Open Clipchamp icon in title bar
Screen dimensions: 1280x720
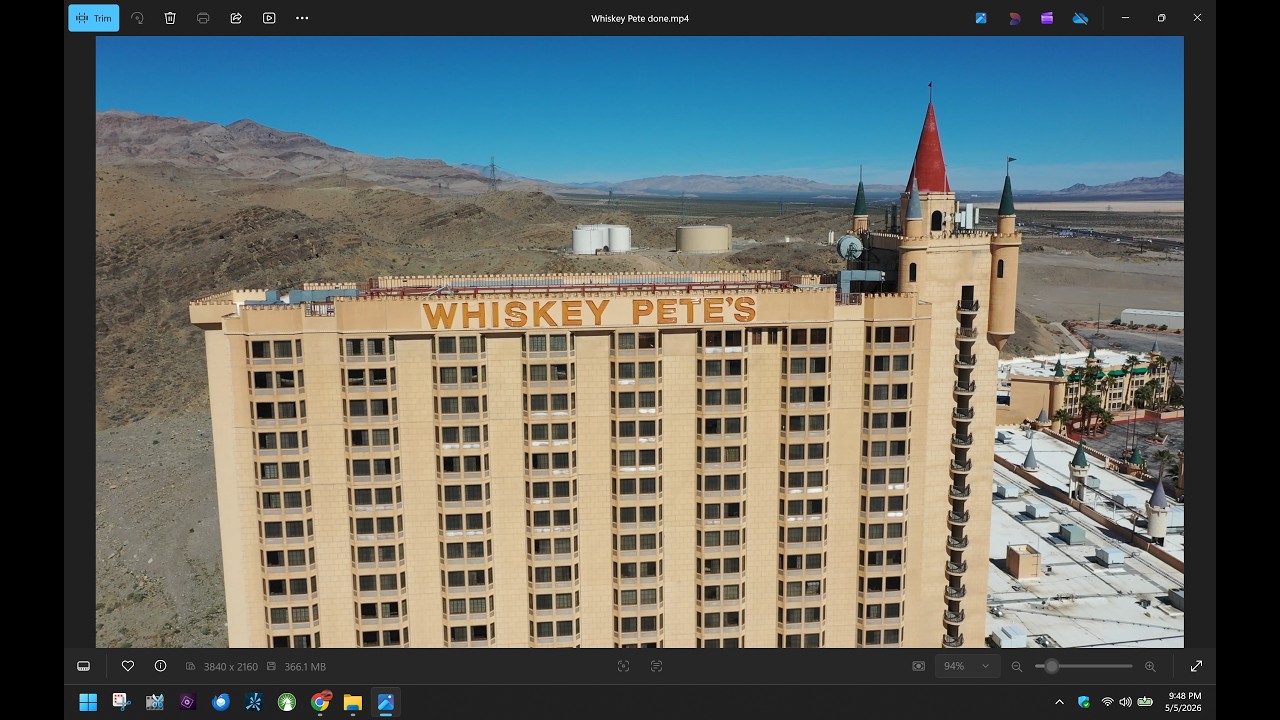pyautogui.click(x=1047, y=18)
